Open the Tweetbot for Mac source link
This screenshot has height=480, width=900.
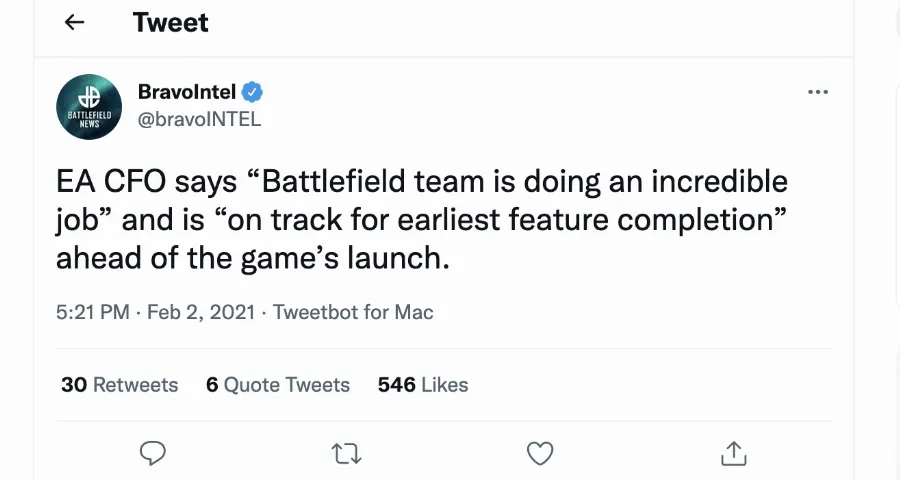pyautogui.click(x=353, y=312)
